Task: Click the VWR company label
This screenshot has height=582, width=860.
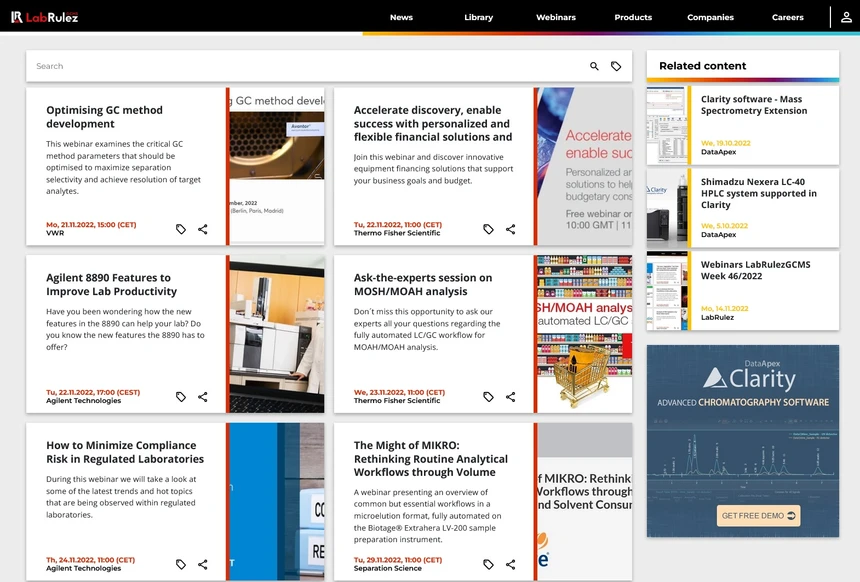Action: click(x=55, y=233)
